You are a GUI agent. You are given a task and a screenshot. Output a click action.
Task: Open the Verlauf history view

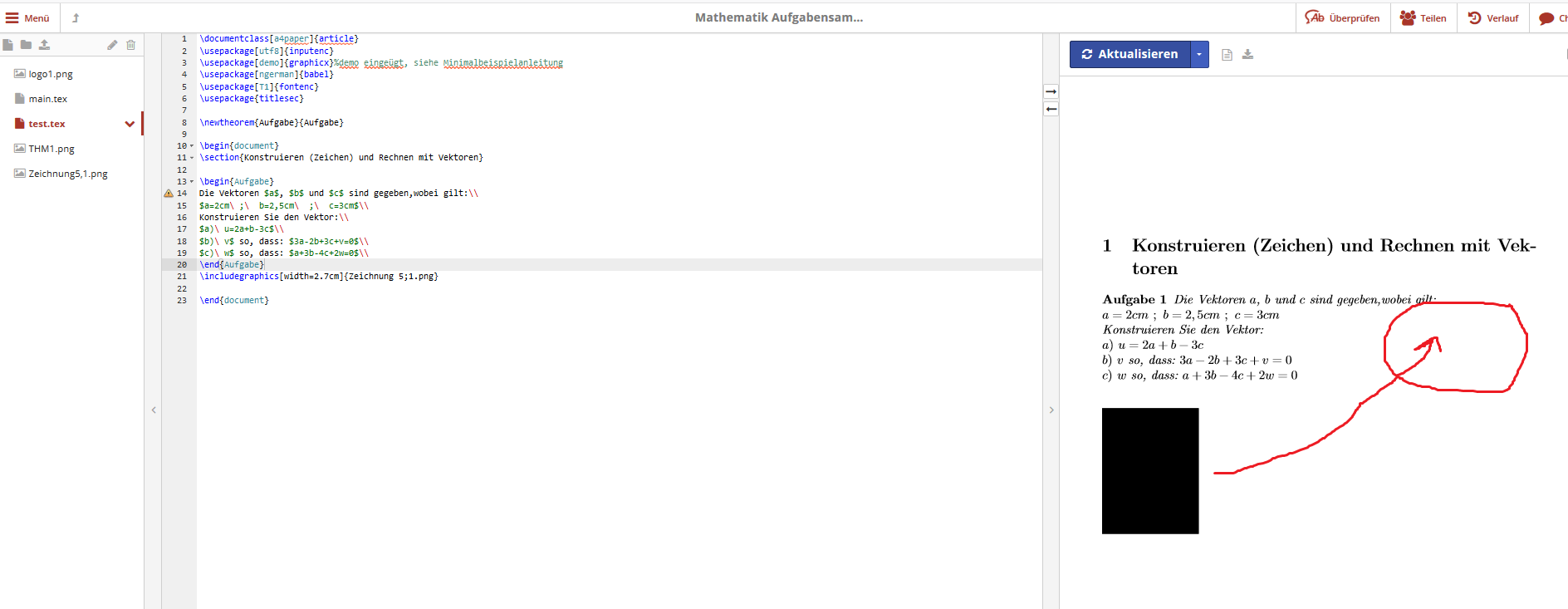point(1493,17)
